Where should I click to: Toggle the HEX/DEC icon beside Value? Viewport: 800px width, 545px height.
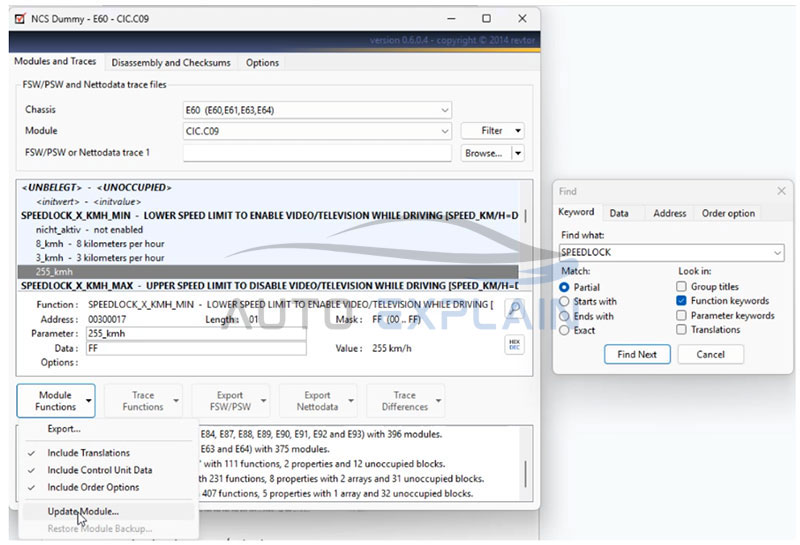[514, 345]
